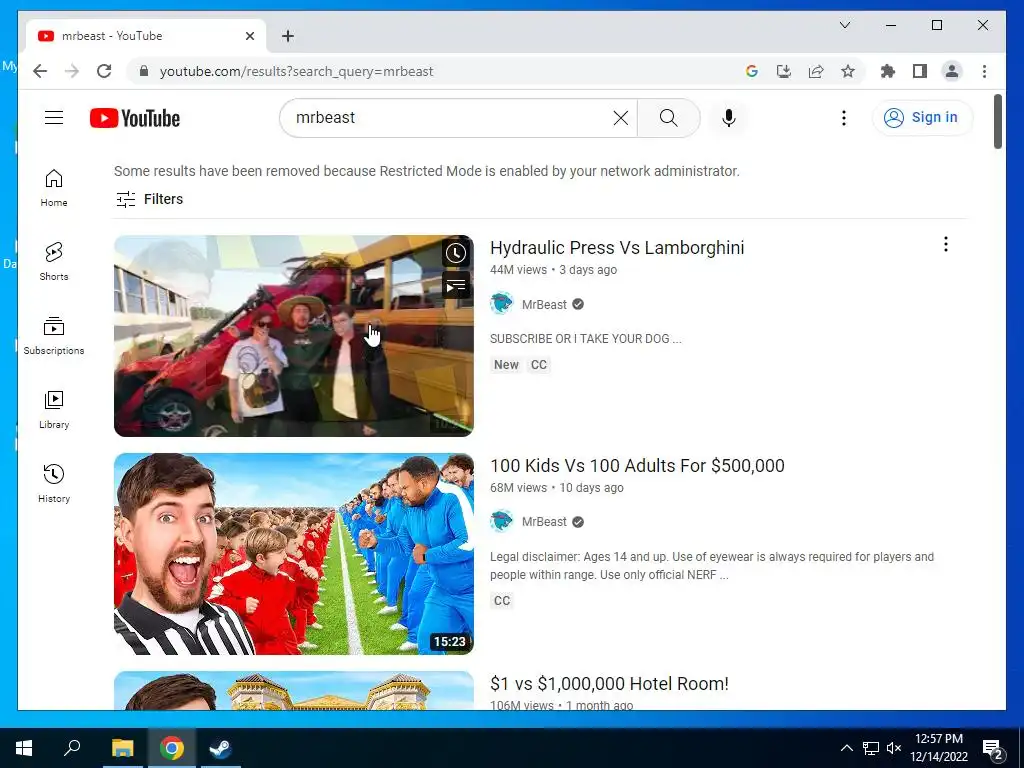Open MrBeast channel under 100 Kids video

click(x=544, y=522)
